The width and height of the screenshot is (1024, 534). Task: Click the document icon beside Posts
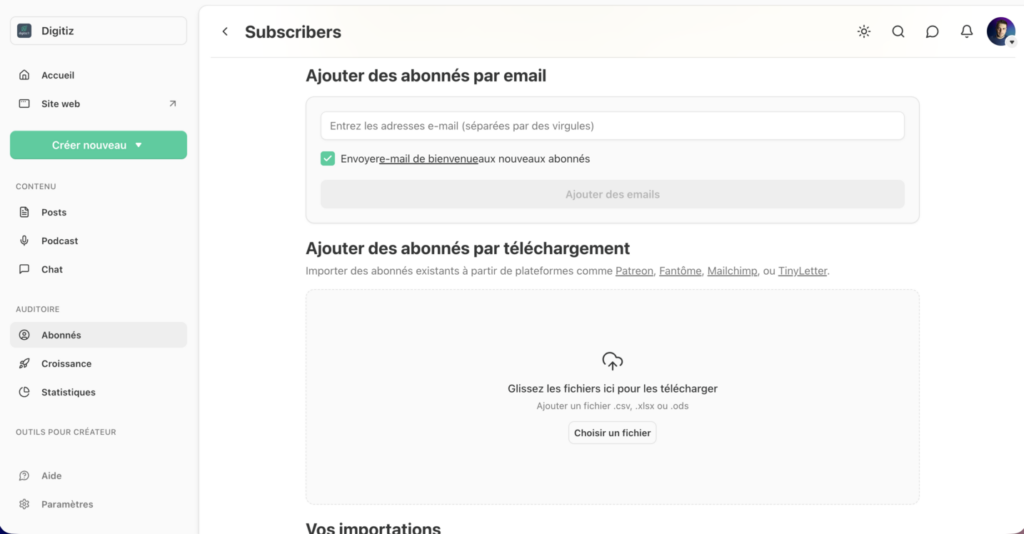click(x=24, y=212)
